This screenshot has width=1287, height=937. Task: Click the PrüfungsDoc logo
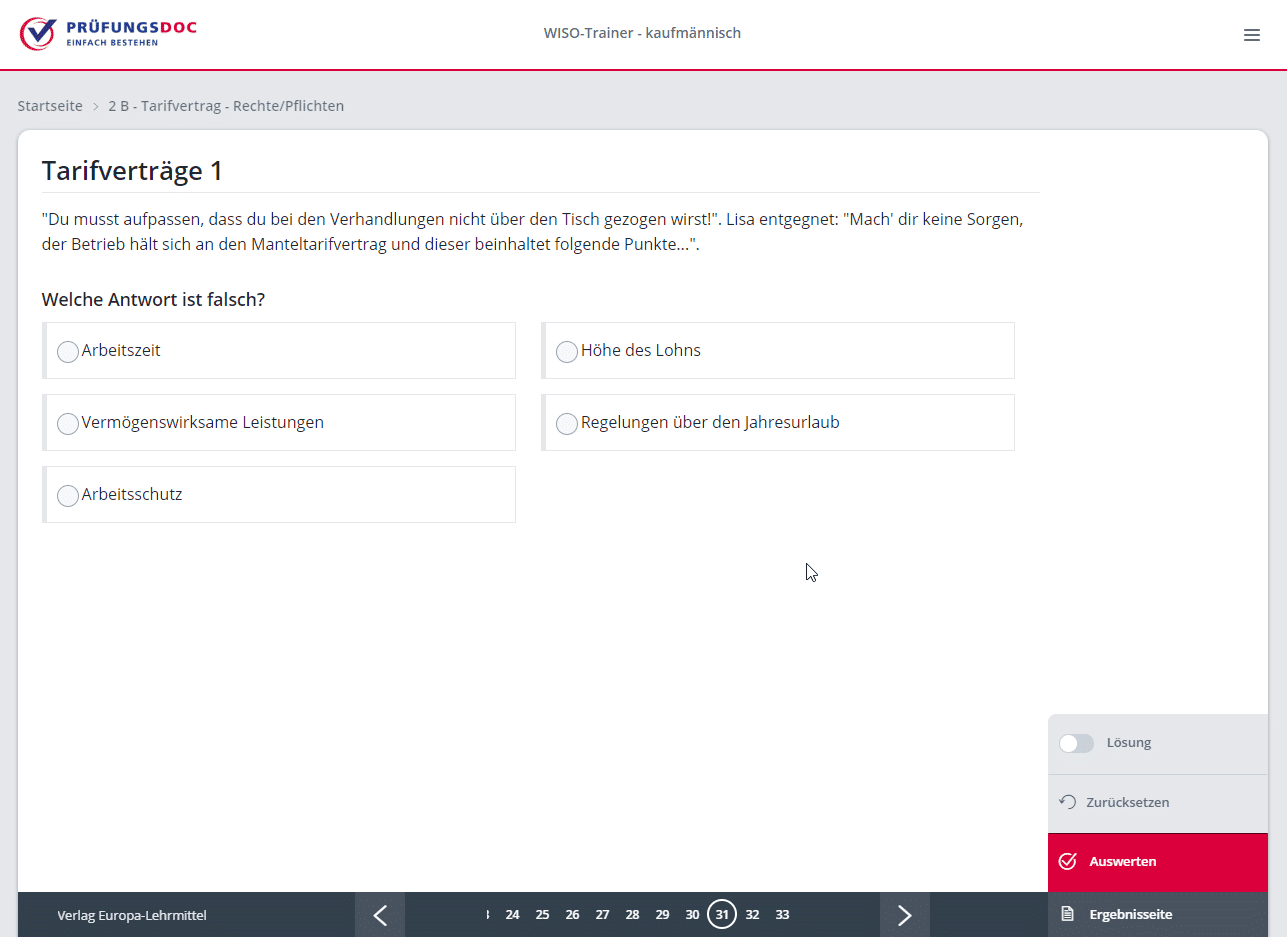(x=108, y=33)
